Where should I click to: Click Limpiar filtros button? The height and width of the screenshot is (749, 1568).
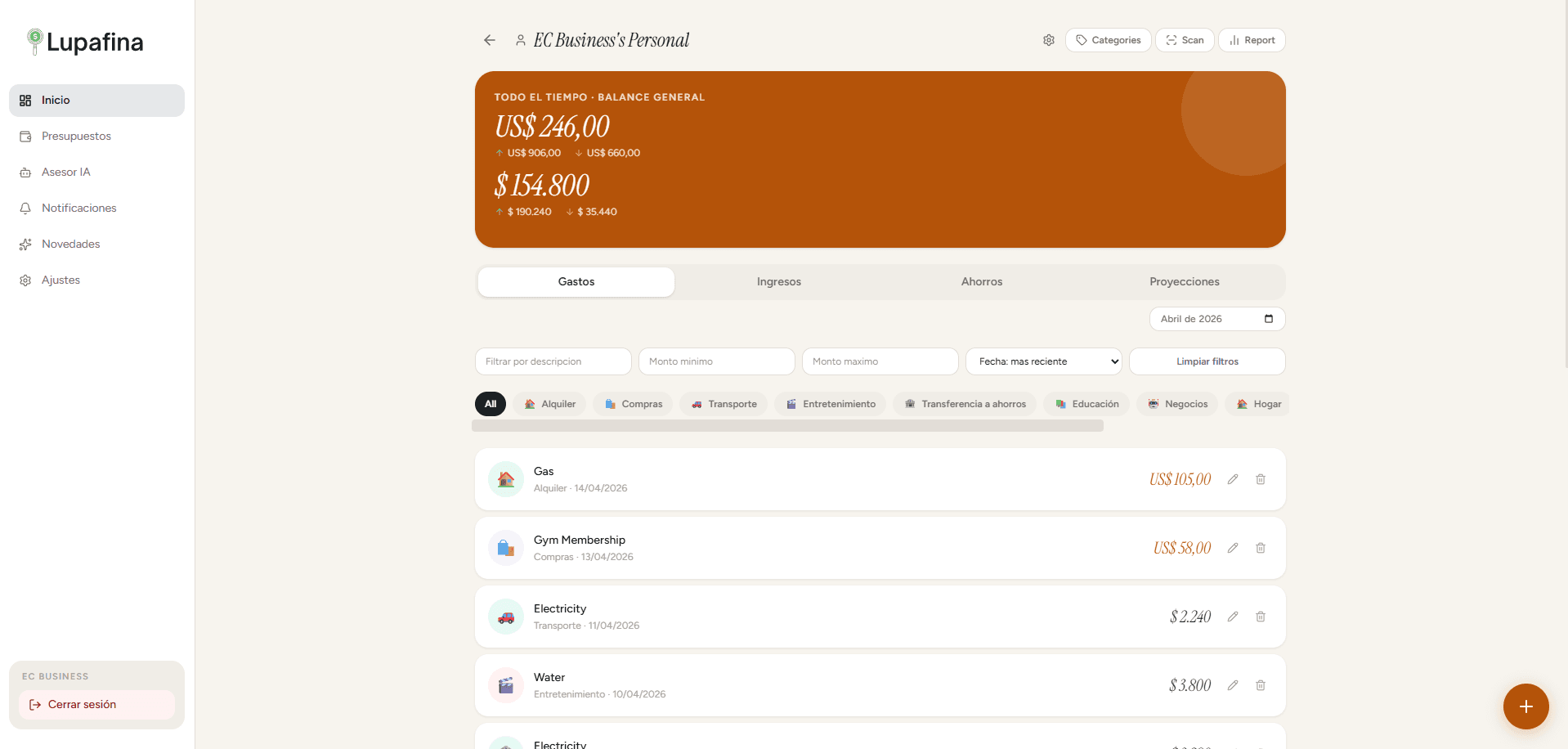[x=1207, y=361]
